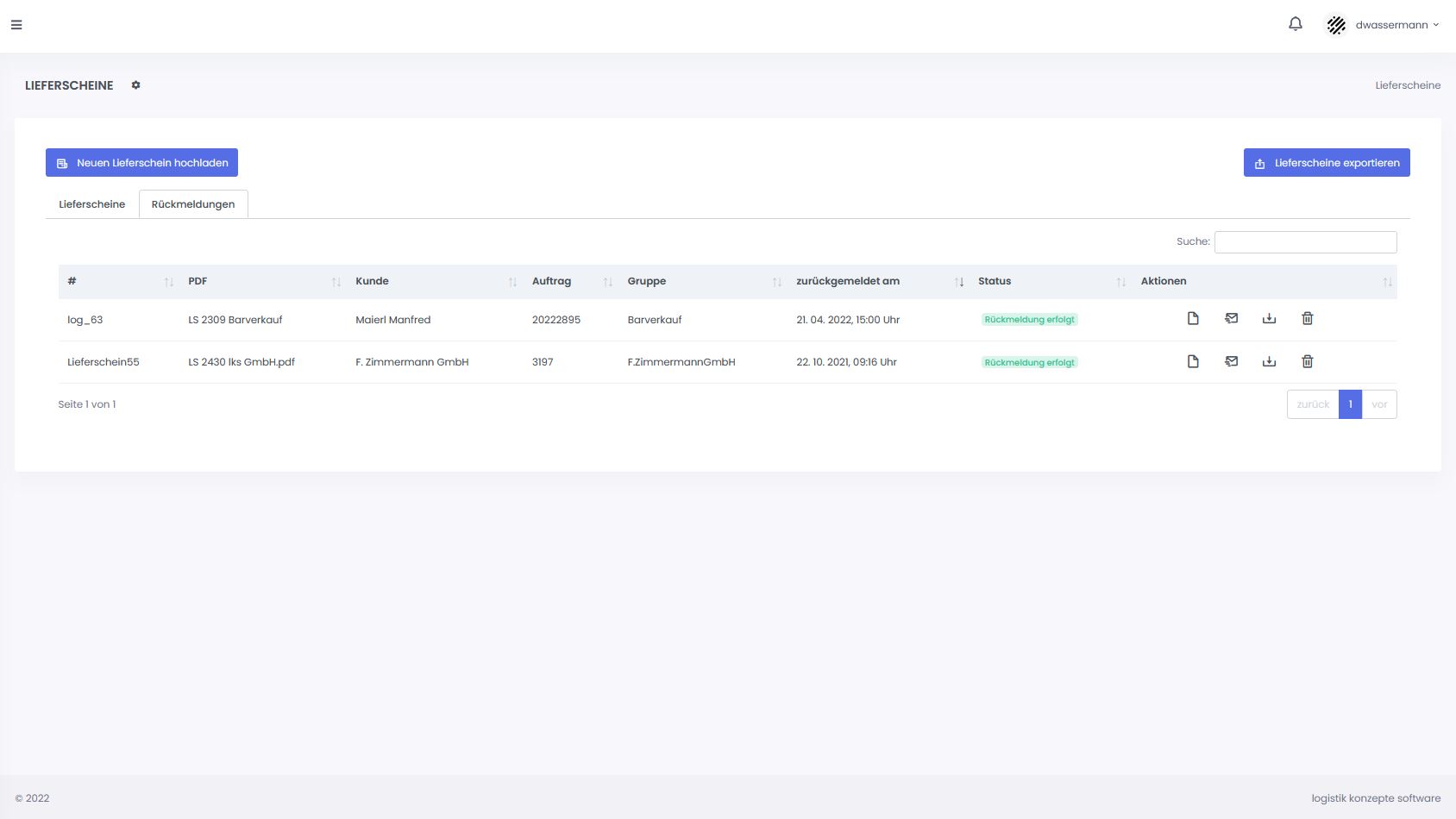Click the user avatar icon
This screenshot has height=819, width=1456.
1336,25
